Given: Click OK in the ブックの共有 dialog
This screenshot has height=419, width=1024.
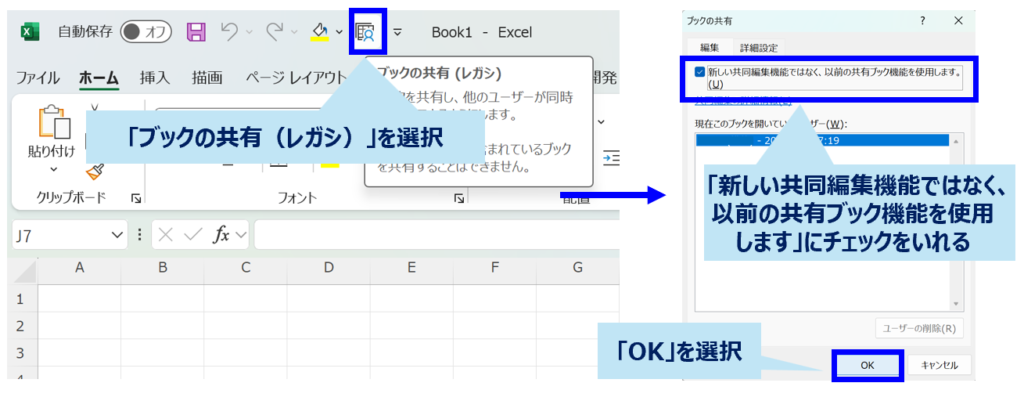Looking at the screenshot, I should click(867, 365).
